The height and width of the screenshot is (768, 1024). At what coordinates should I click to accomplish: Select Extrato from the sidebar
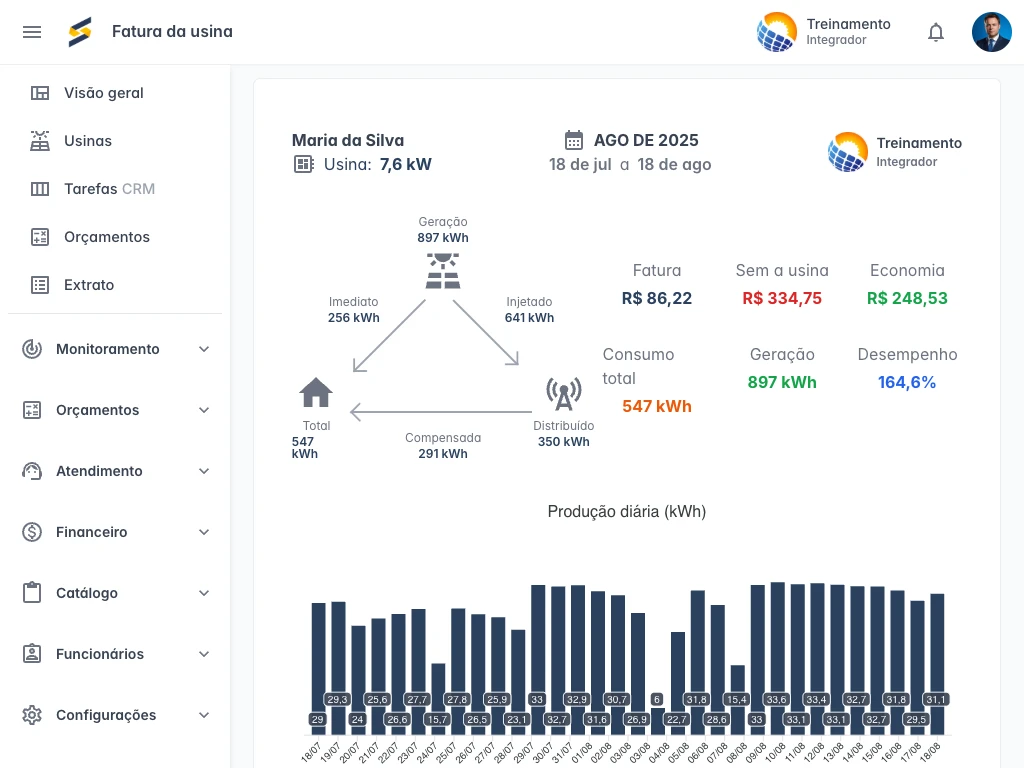(x=89, y=285)
